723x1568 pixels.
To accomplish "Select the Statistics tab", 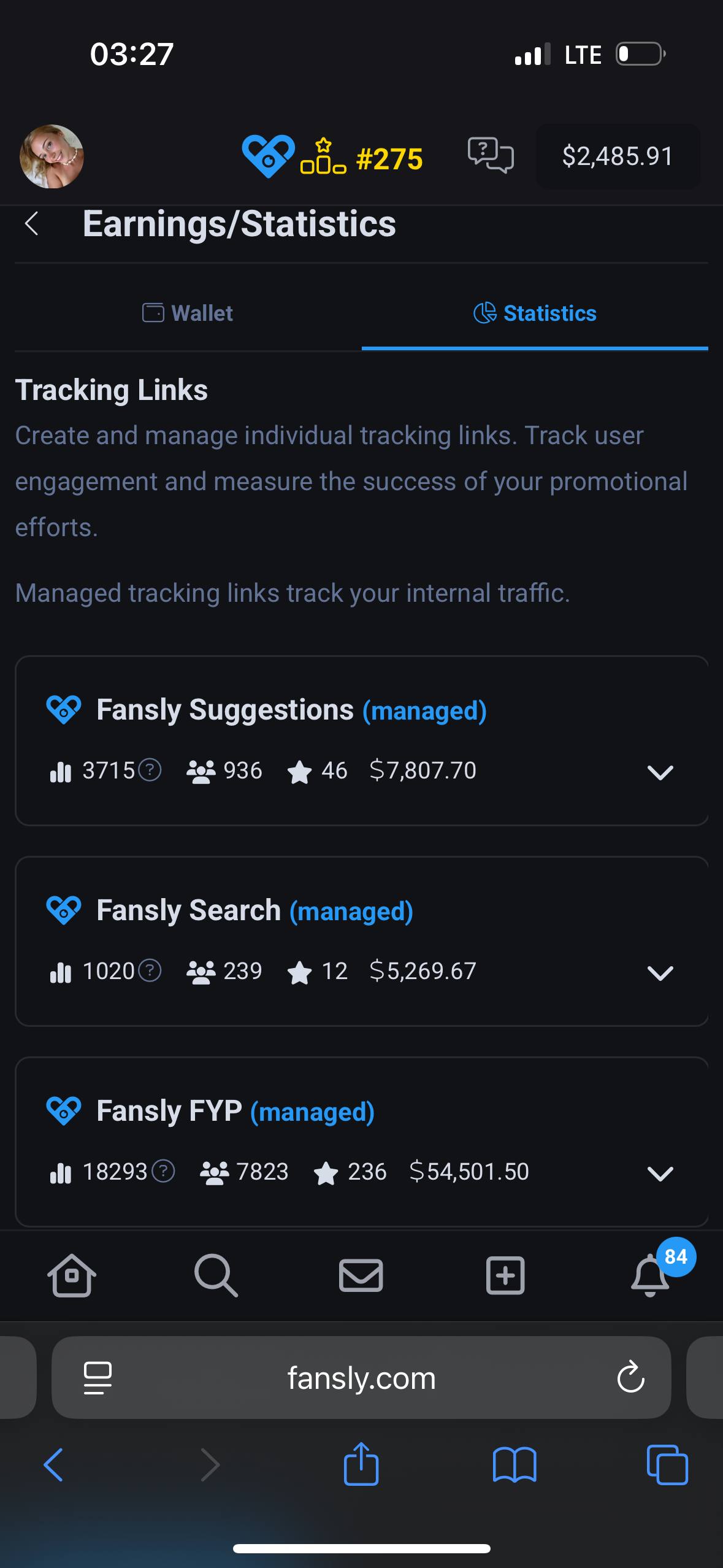I will (535, 313).
